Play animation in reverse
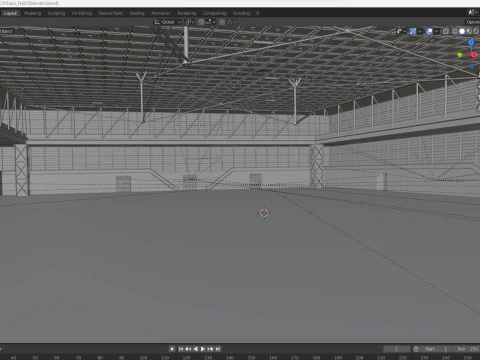 click(196, 349)
